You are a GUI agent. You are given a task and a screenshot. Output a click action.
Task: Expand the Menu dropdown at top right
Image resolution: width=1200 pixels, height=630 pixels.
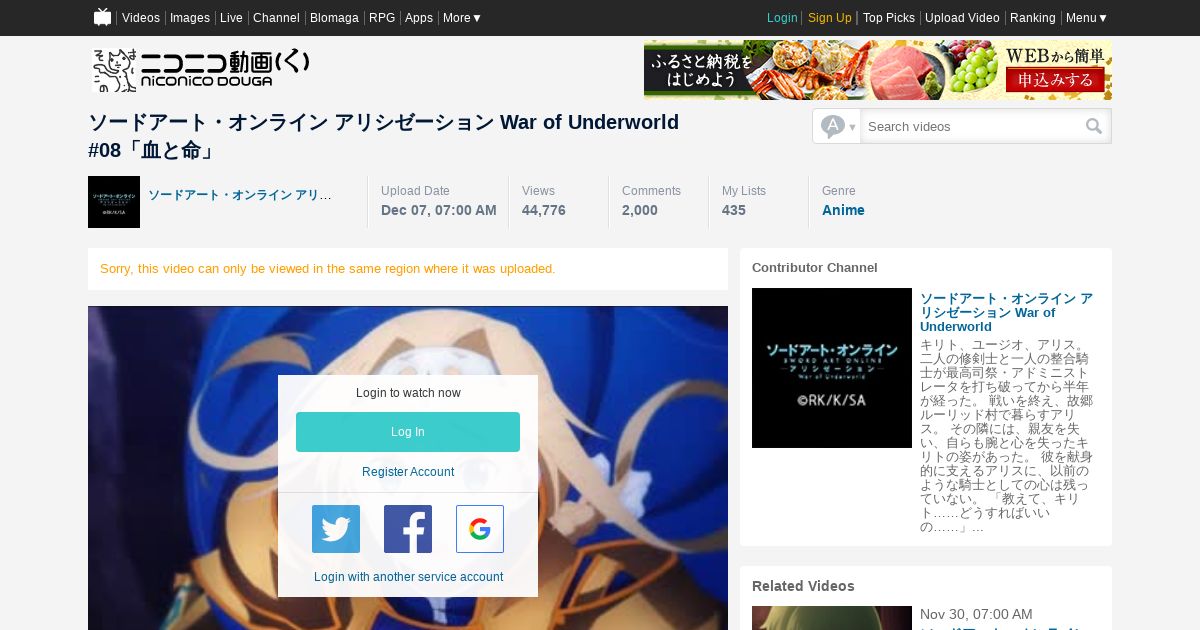tap(1086, 18)
